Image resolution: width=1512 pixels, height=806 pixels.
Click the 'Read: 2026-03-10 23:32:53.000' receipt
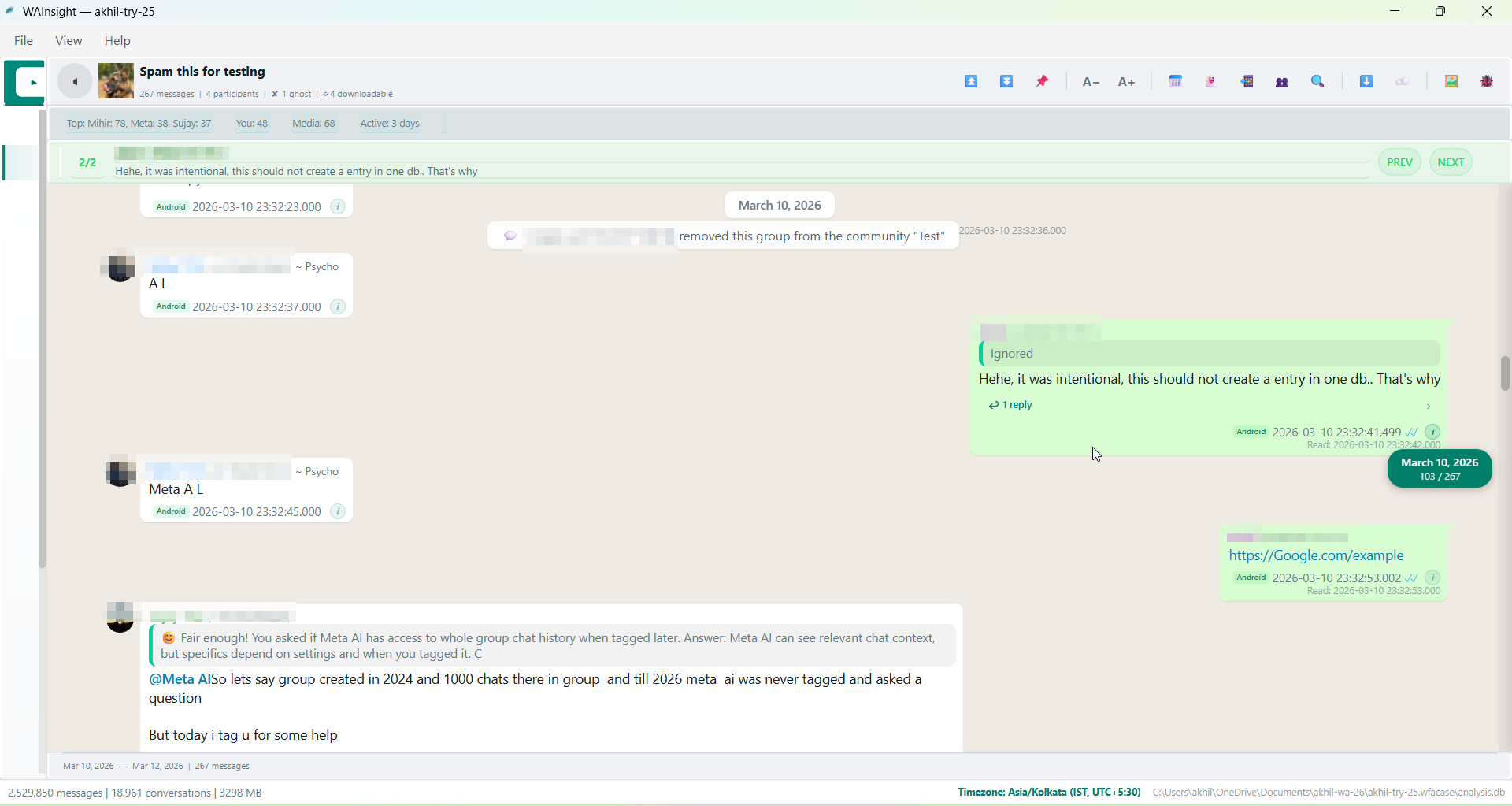point(1373,591)
